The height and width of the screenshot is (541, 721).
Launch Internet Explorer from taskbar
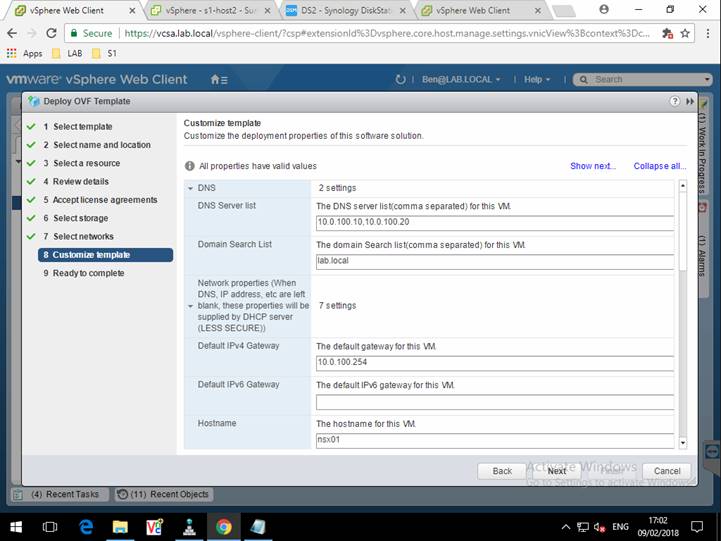(x=86, y=527)
